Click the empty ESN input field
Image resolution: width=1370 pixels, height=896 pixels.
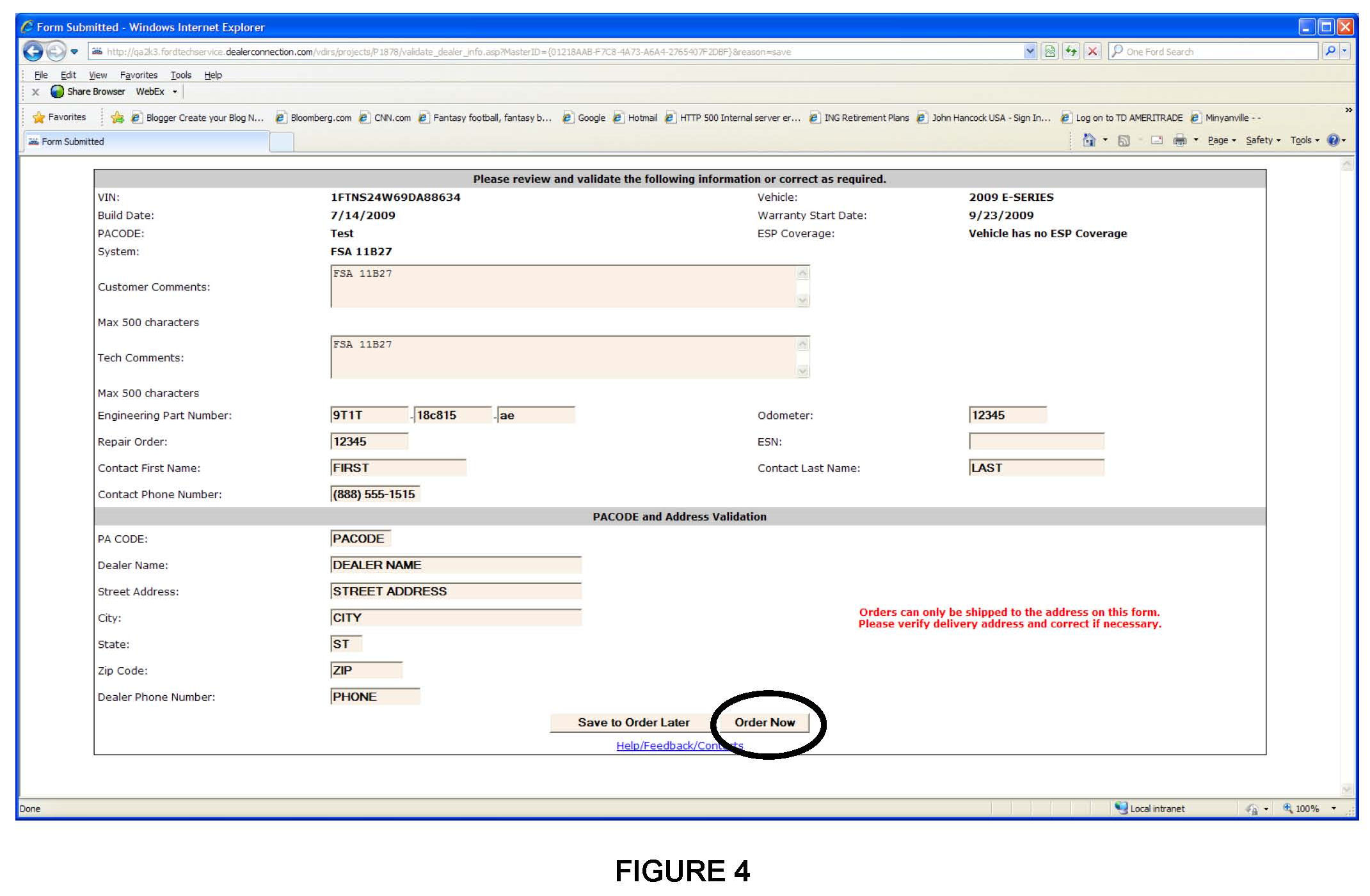[1036, 441]
